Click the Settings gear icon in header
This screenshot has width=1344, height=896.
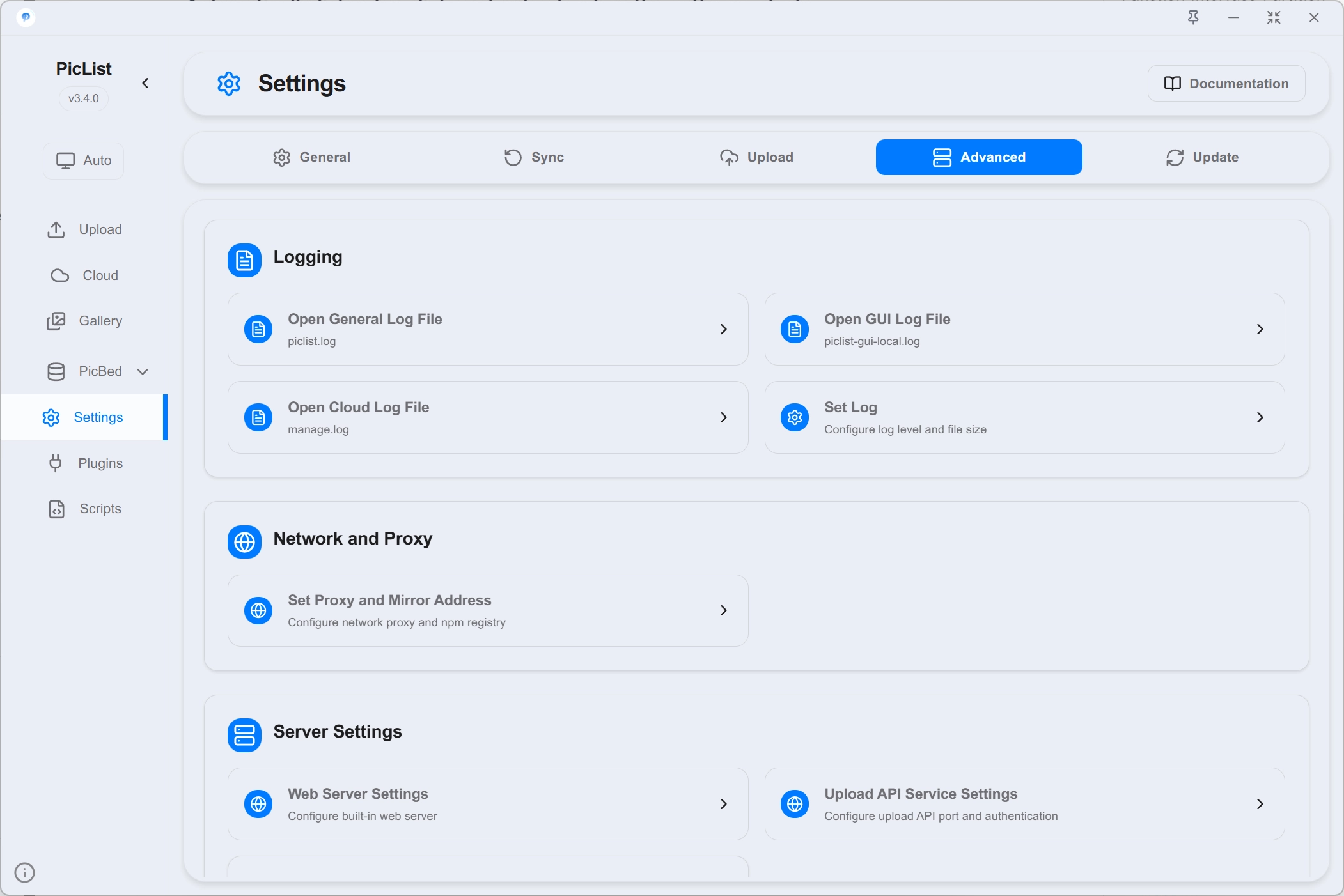pyautogui.click(x=229, y=84)
